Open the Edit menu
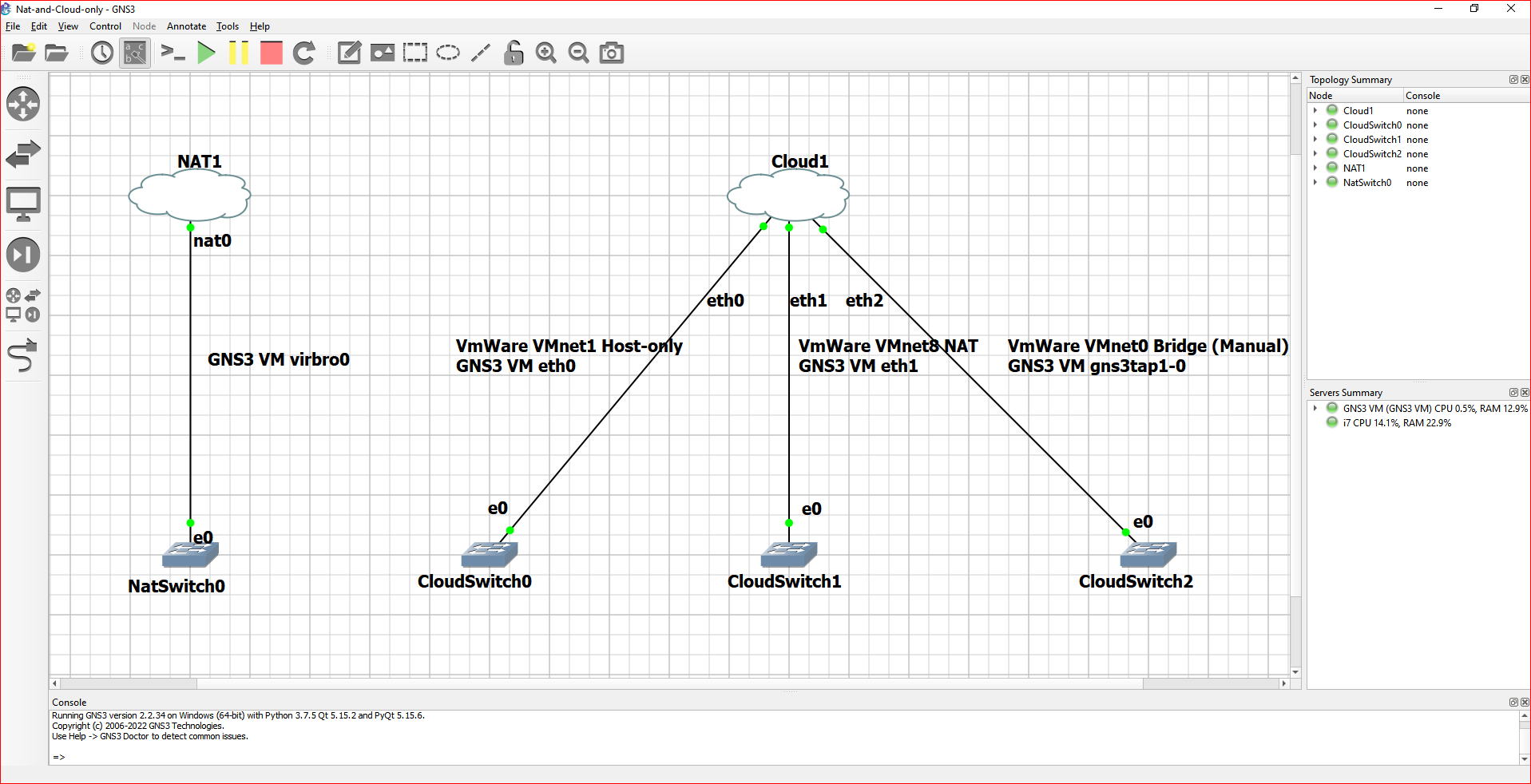Screen dimensions: 1531x784 point(39,26)
